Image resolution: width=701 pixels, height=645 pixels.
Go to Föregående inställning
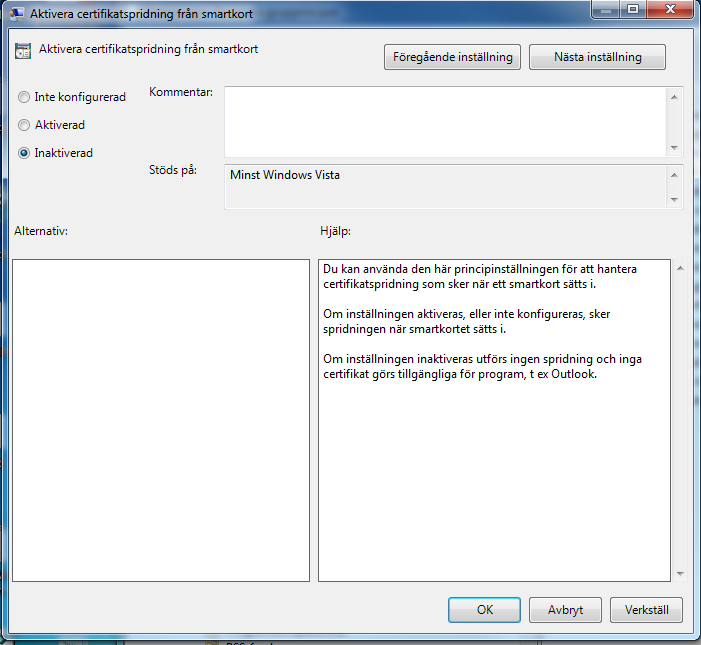click(452, 57)
